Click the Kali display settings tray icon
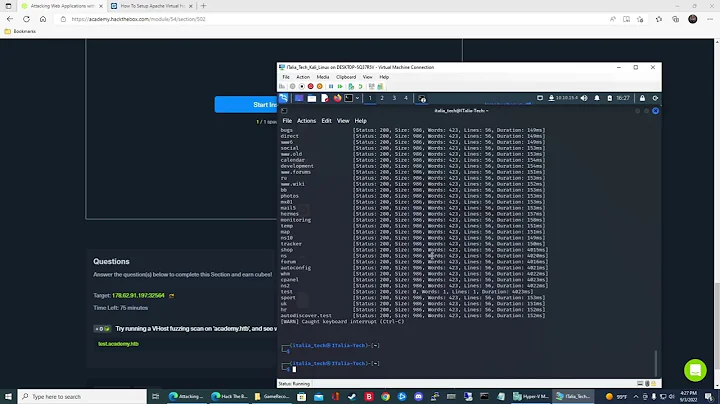 [x=540, y=98]
